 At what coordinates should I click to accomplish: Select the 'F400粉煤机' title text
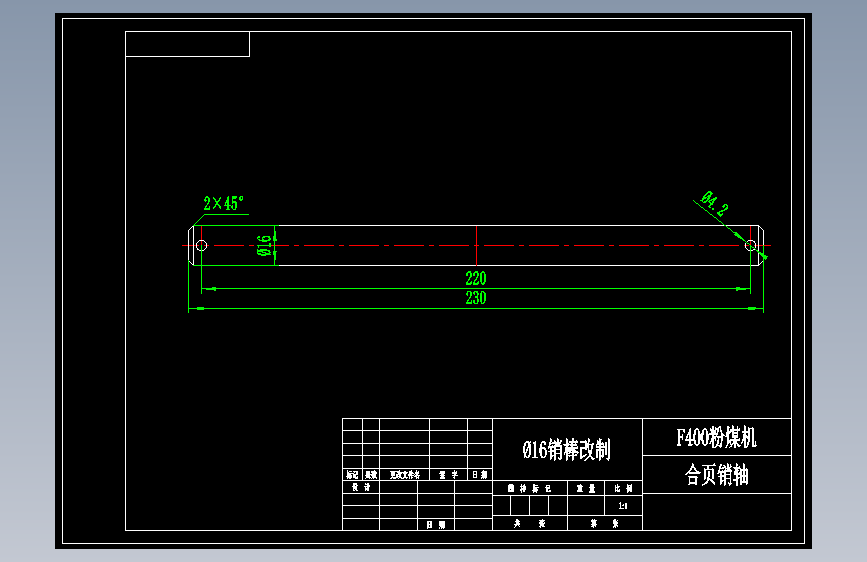coord(717,438)
